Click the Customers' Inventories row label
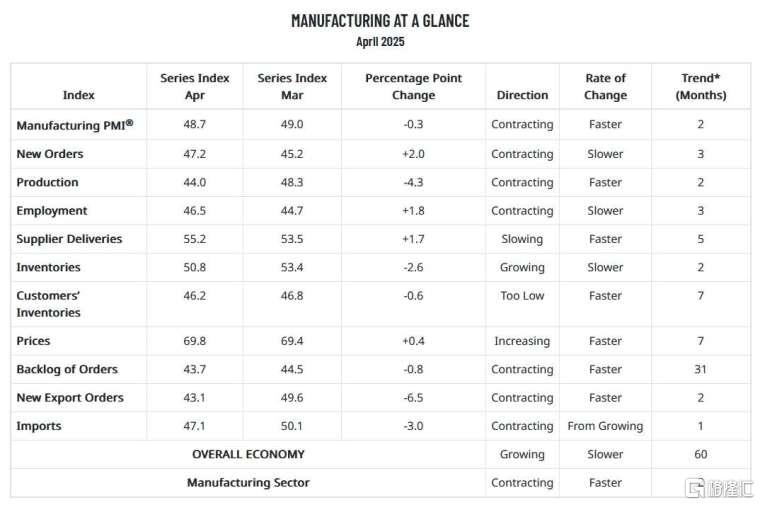Viewport: 760px width, 505px height. [x=48, y=304]
